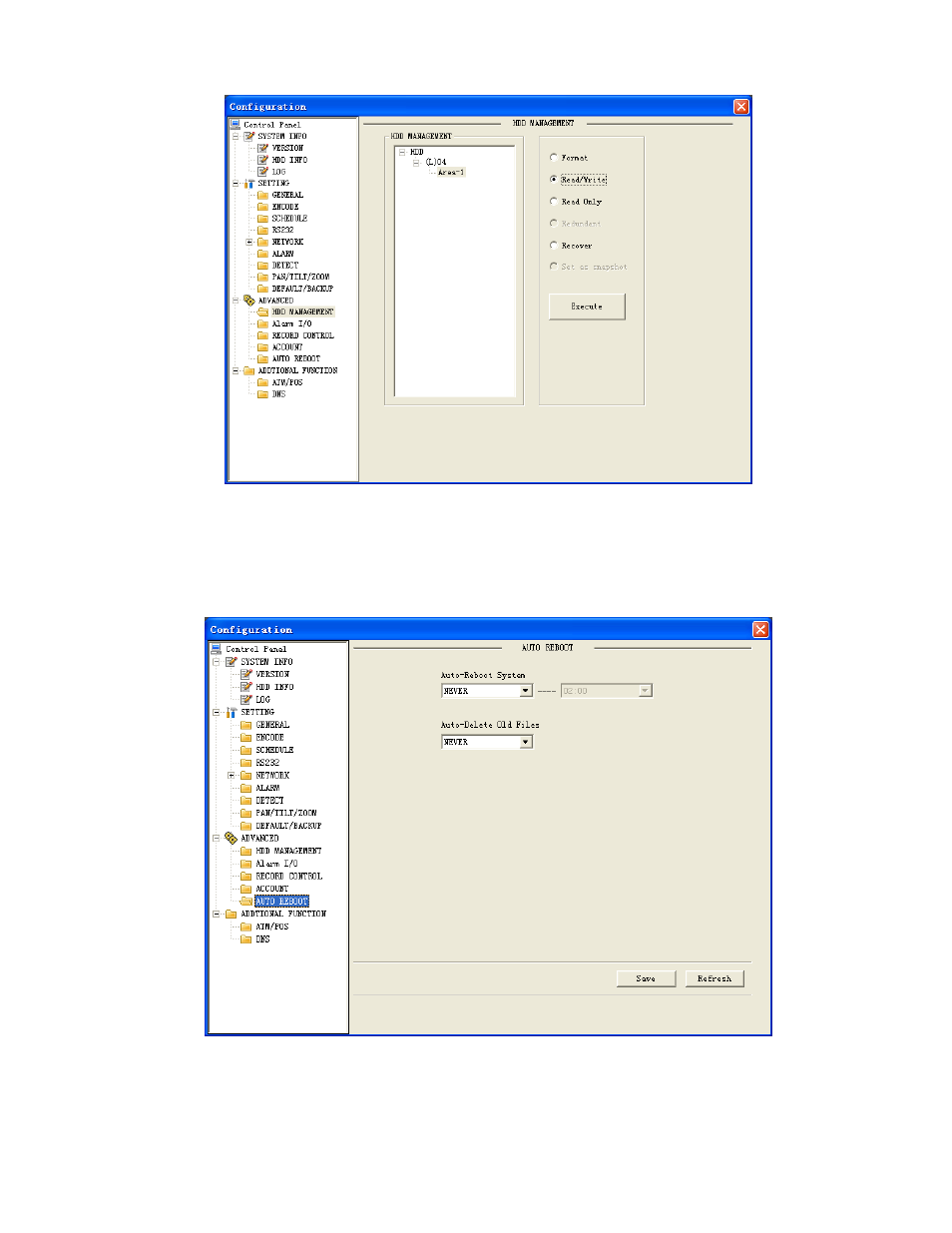Select Area-1 in the HDD tree
The height and width of the screenshot is (1233, 952).
click(x=451, y=173)
